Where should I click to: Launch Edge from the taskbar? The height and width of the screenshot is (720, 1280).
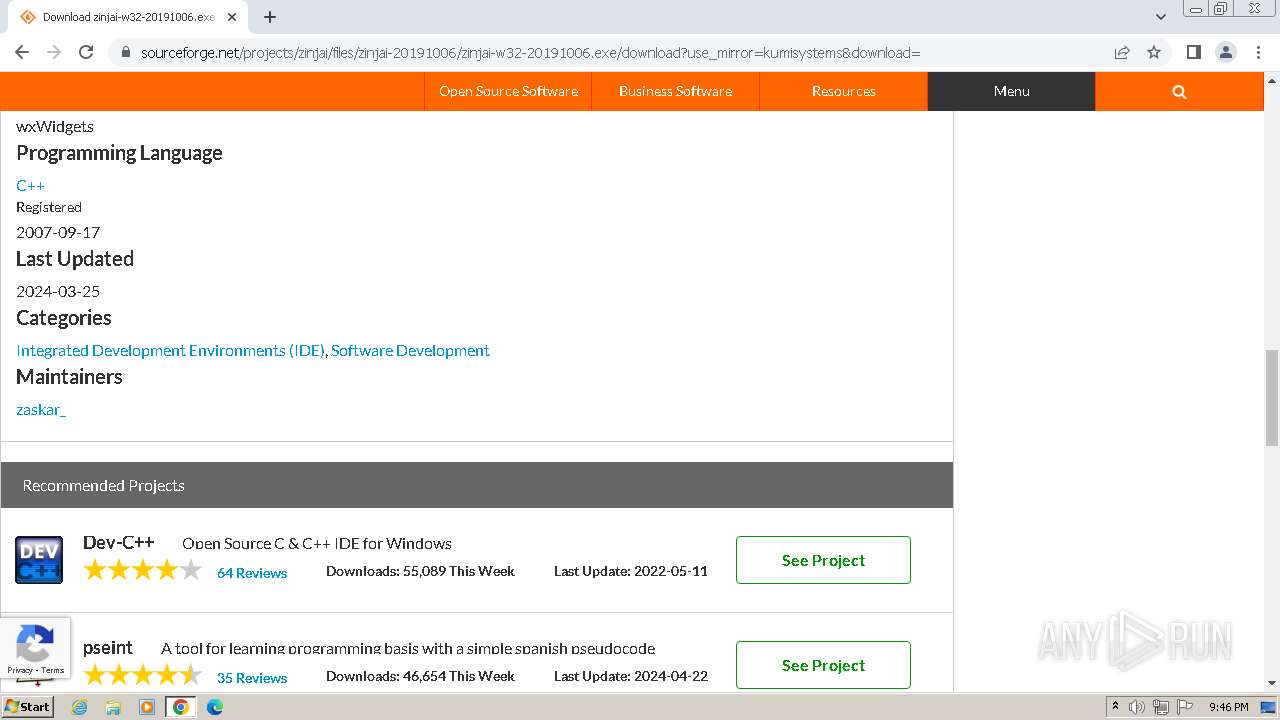(x=215, y=707)
